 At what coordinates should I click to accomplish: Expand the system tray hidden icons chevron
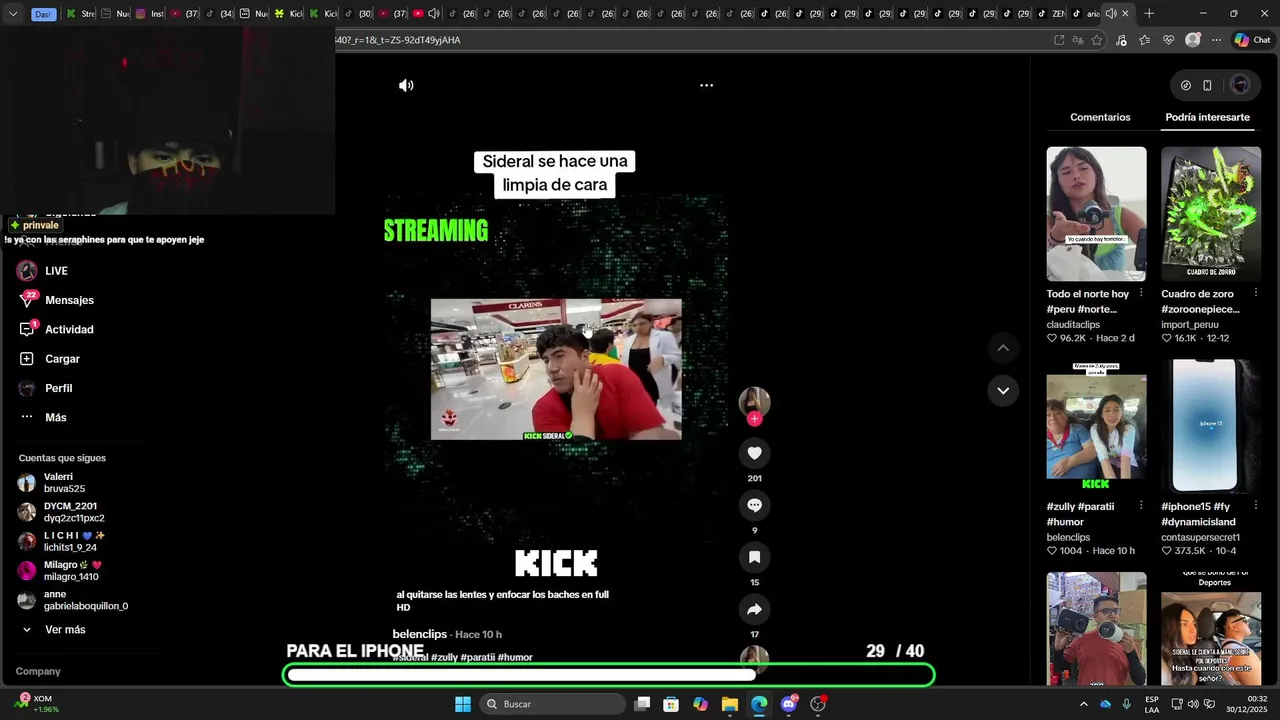(x=1083, y=704)
